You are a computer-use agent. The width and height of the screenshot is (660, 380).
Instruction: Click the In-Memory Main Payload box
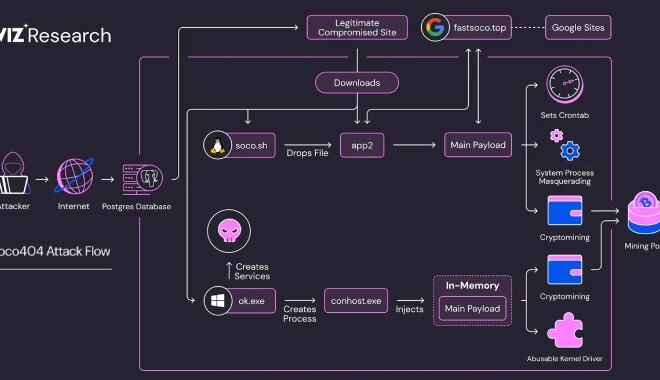point(472,309)
